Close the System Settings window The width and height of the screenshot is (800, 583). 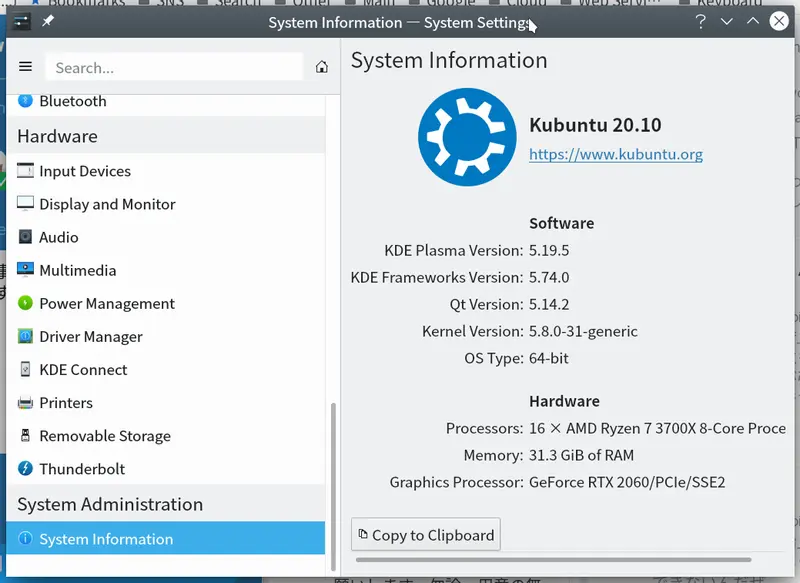[779, 21]
